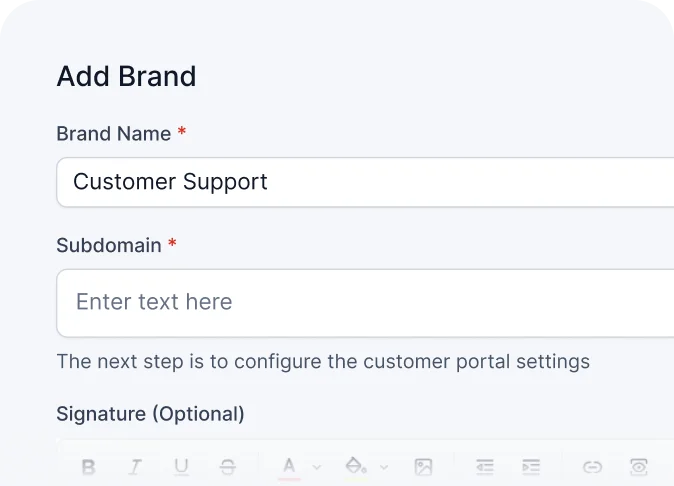674x486 pixels.
Task: Click the Brand Name field label
Action: (x=113, y=134)
